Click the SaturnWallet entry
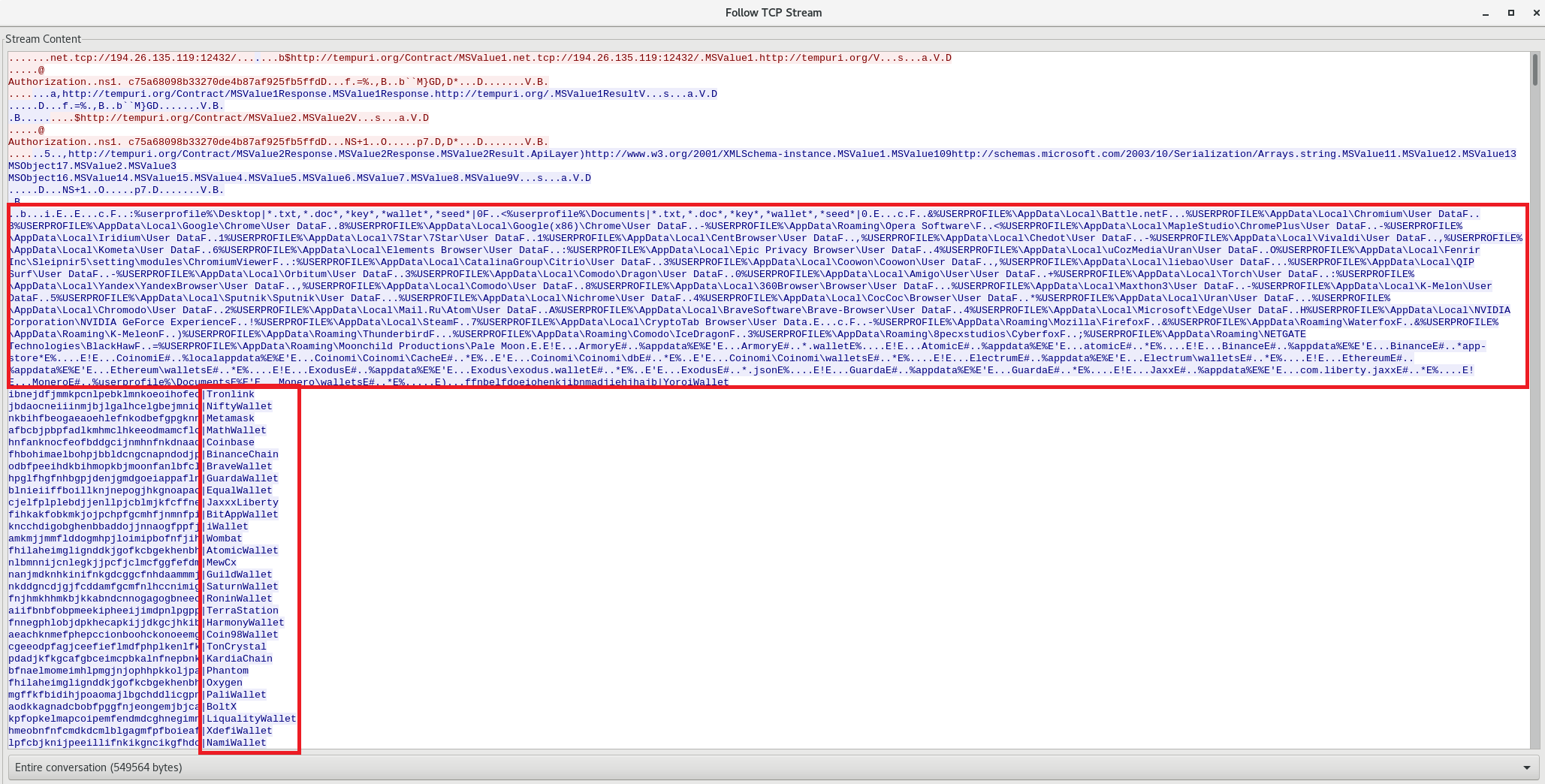 point(242,586)
